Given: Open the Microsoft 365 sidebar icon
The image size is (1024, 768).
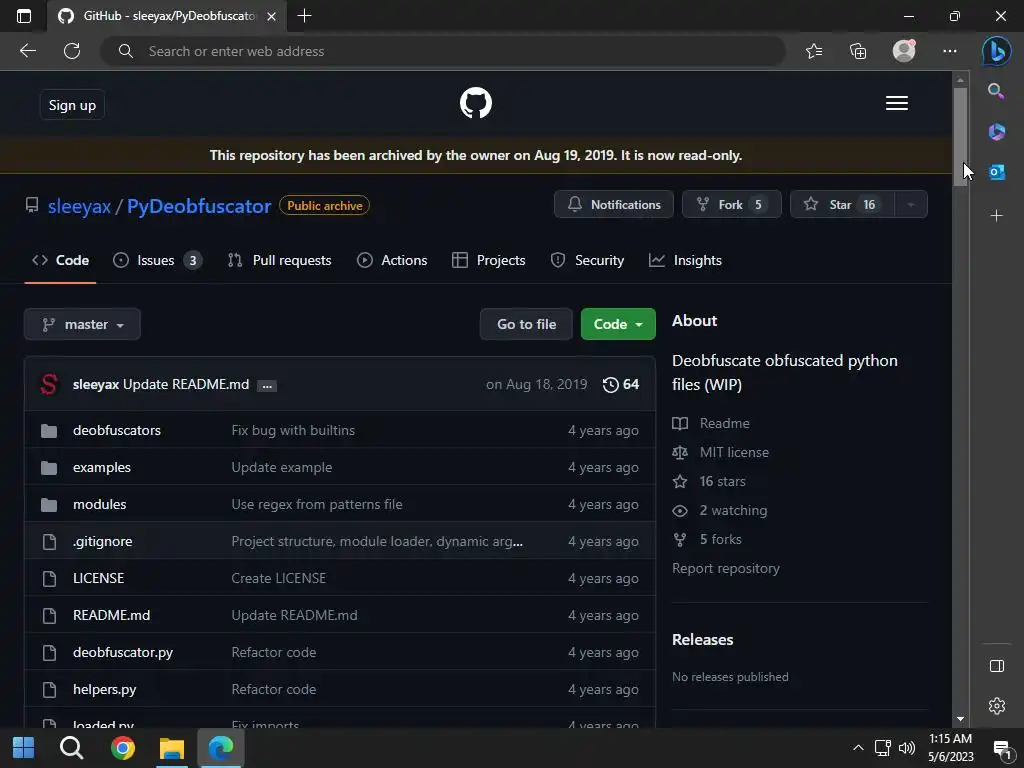Looking at the screenshot, I should (996, 131).
